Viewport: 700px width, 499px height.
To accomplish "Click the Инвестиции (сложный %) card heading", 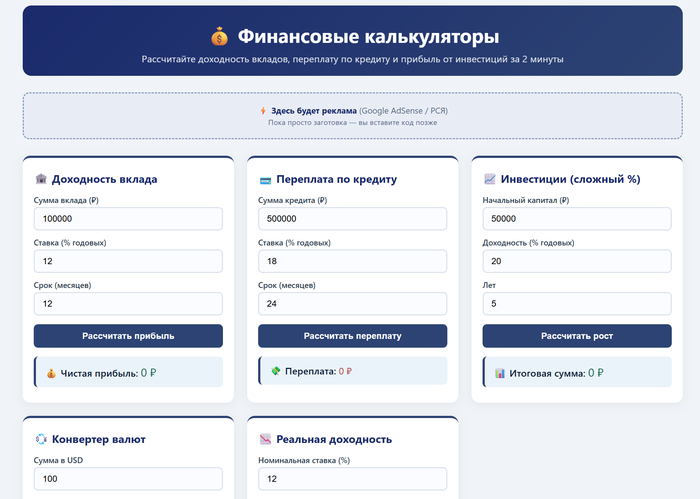I will pos(571,179).
